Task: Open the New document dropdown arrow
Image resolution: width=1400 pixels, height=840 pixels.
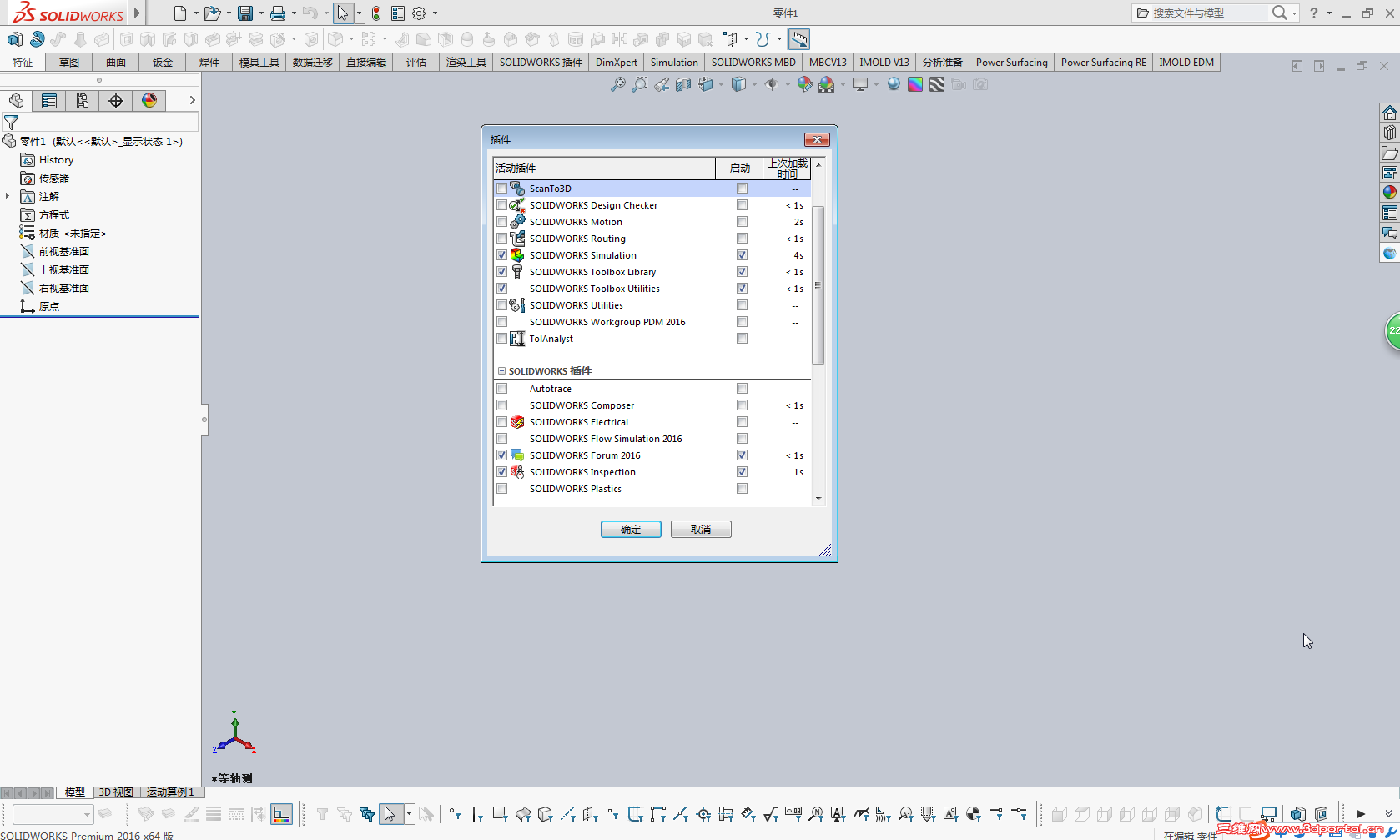Action: [196, 13]
